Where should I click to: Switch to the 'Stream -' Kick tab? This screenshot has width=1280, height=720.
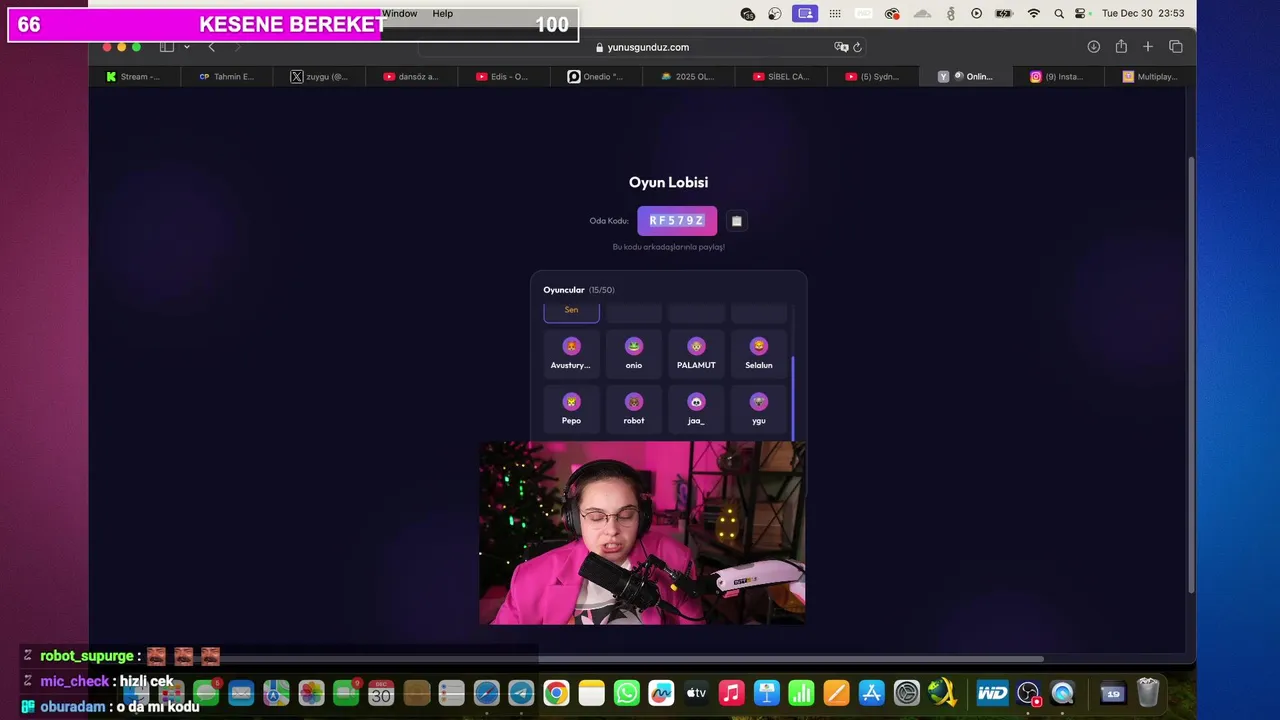click(x=134, y=77)
